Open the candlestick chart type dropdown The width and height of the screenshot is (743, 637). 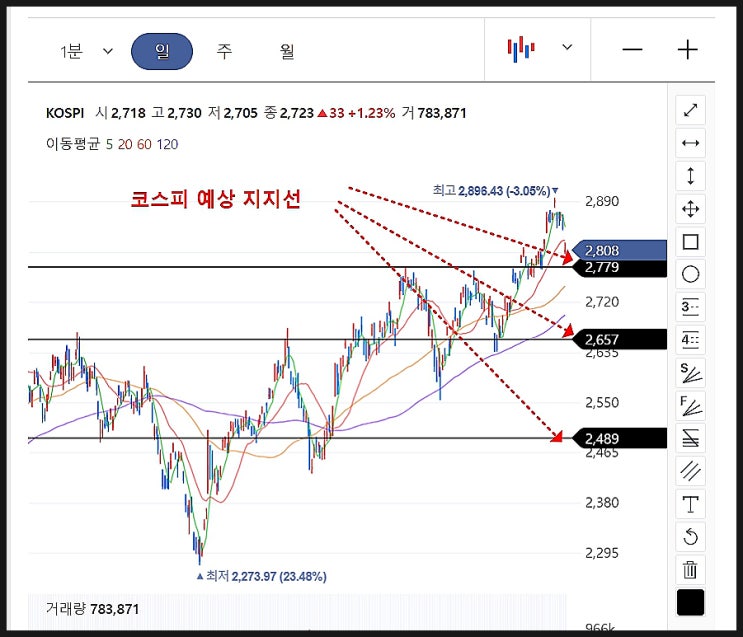(540, 48)
